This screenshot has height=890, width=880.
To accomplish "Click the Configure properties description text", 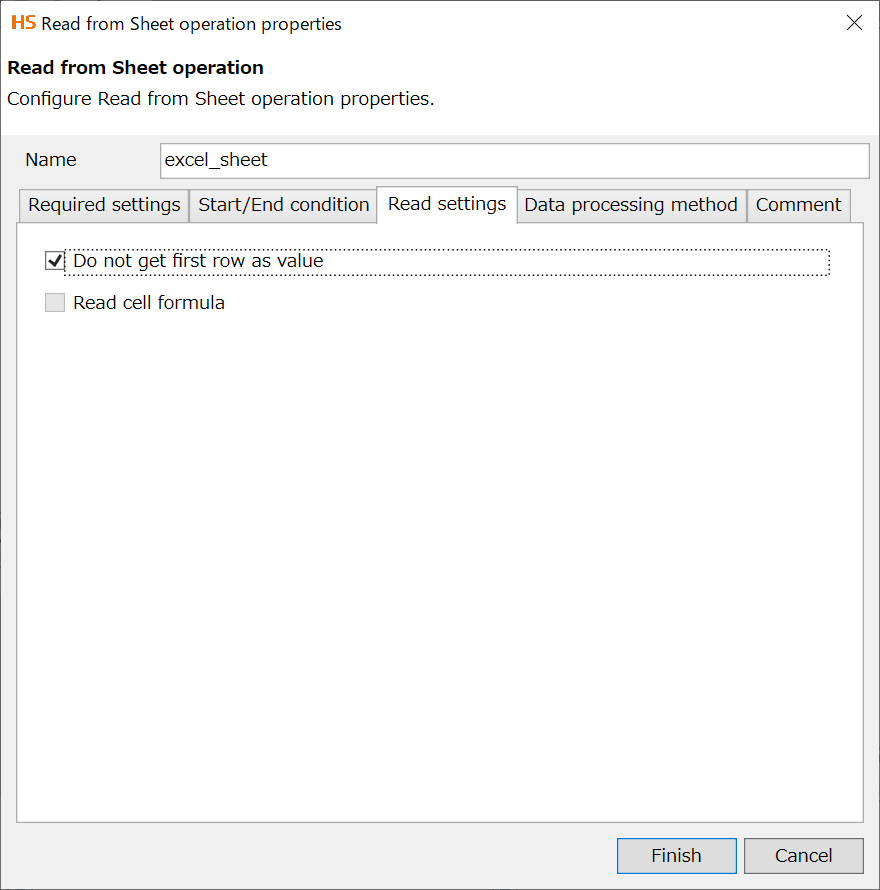I will click(x=220, y=99).
